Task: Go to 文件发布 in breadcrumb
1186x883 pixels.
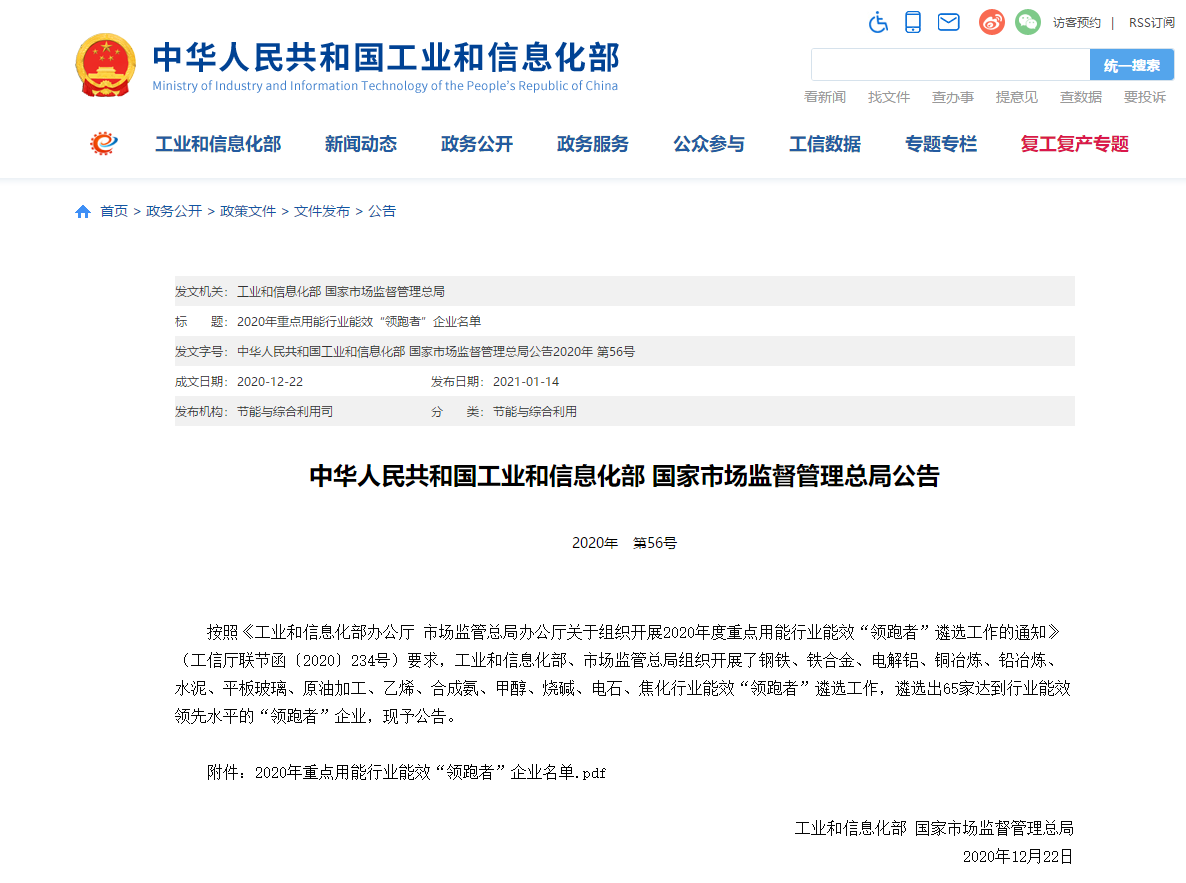Action: (322, 211)
